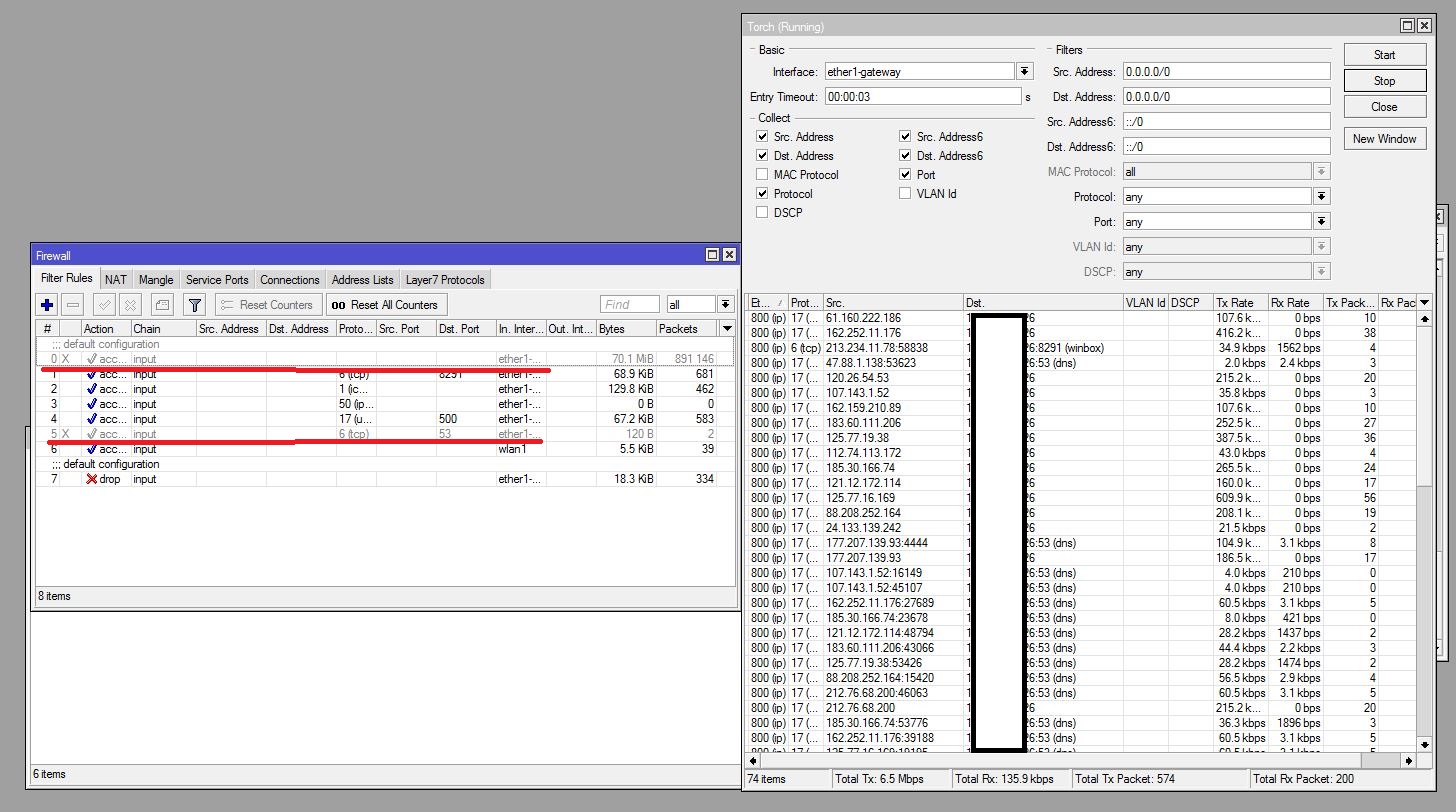Click the Reset All Counters button
The height and width of the screenshot is (812, 1456).
(385, 305)
